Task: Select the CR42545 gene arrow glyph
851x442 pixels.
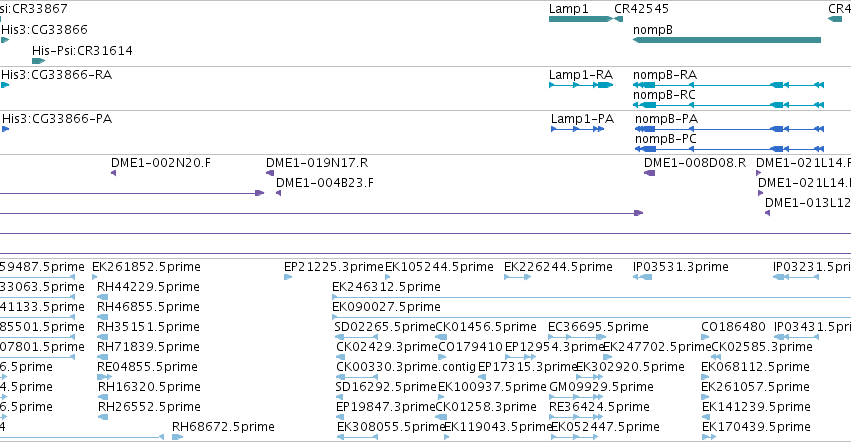Action: [x=618, y=19]
